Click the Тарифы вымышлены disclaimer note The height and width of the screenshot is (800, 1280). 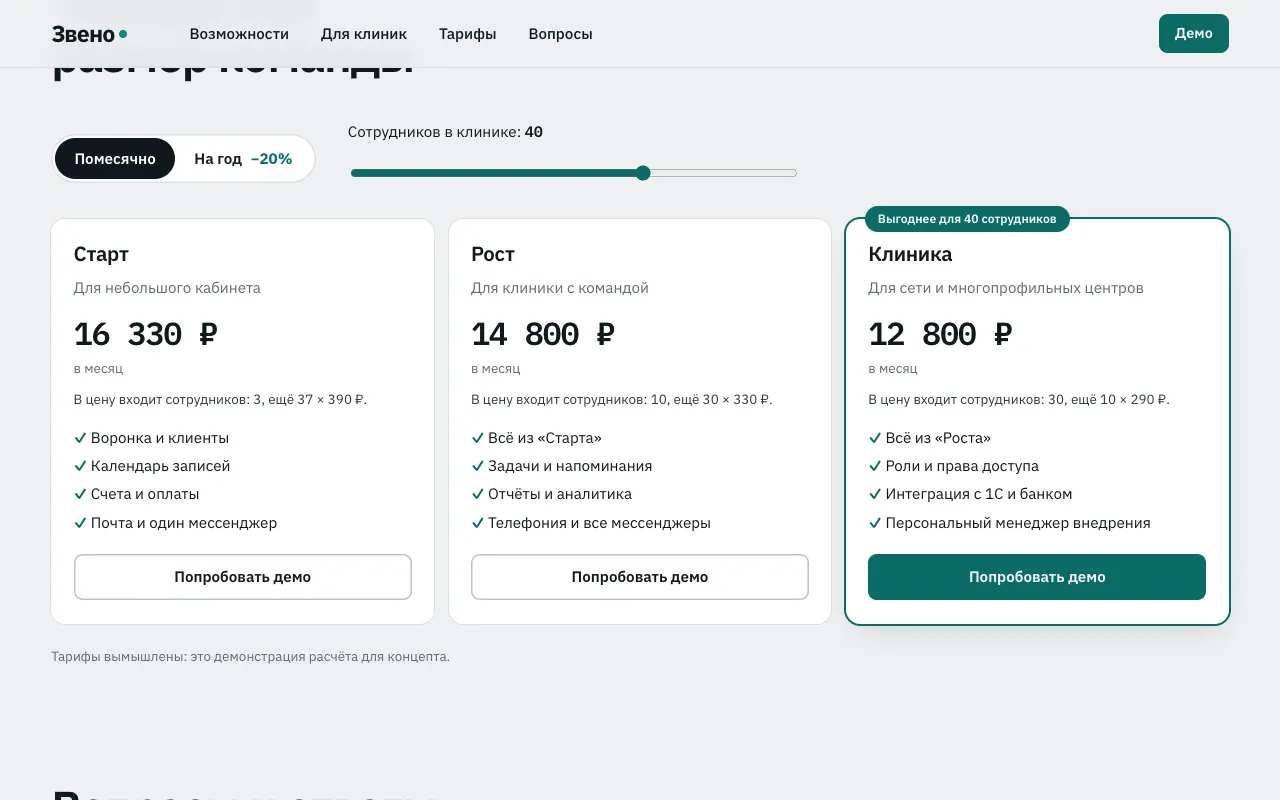pos(251,657)
